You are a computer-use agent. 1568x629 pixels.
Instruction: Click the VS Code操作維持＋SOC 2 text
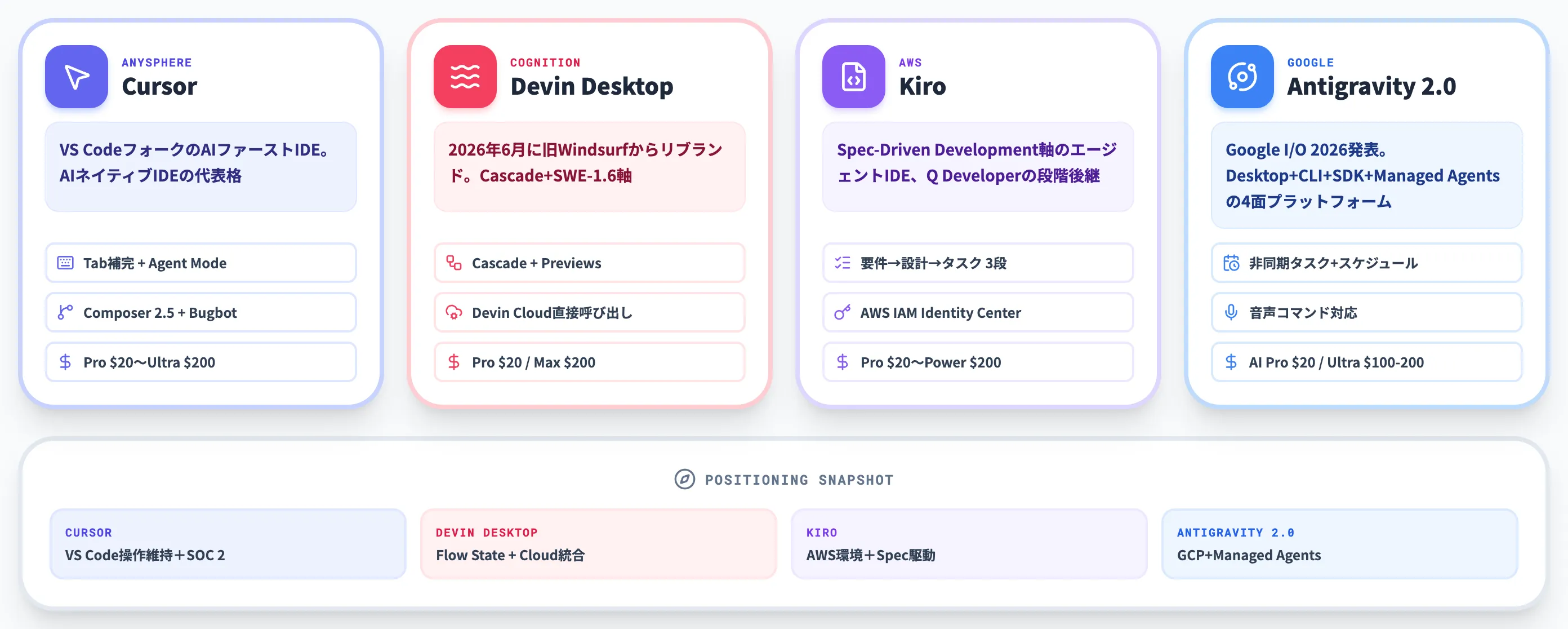[x=145, y=555]
